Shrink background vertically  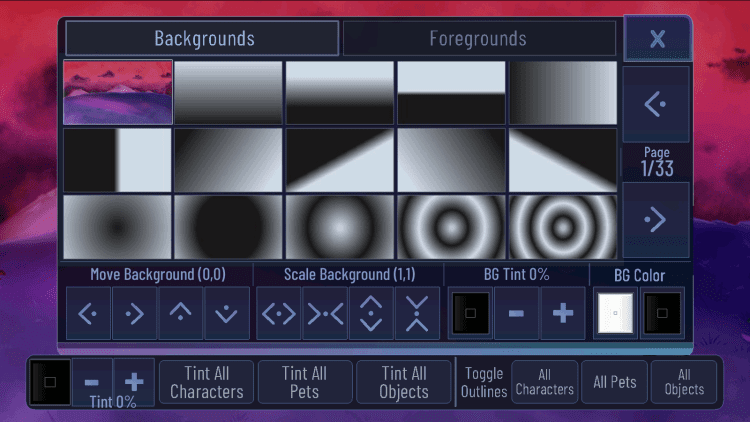click(x=417, y=314)
